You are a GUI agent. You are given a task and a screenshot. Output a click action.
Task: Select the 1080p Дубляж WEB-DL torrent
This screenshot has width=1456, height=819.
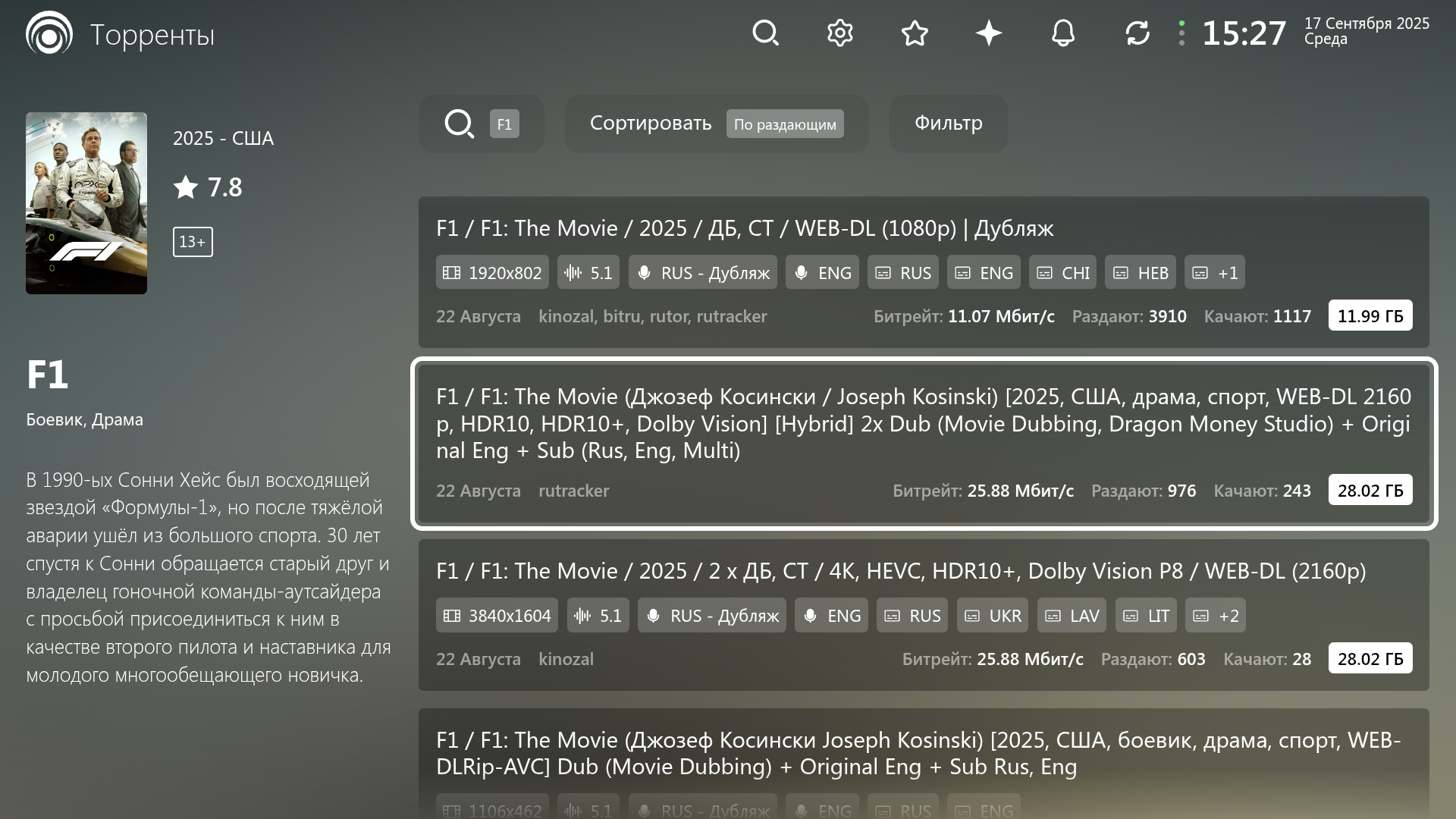tap(745, 228)
